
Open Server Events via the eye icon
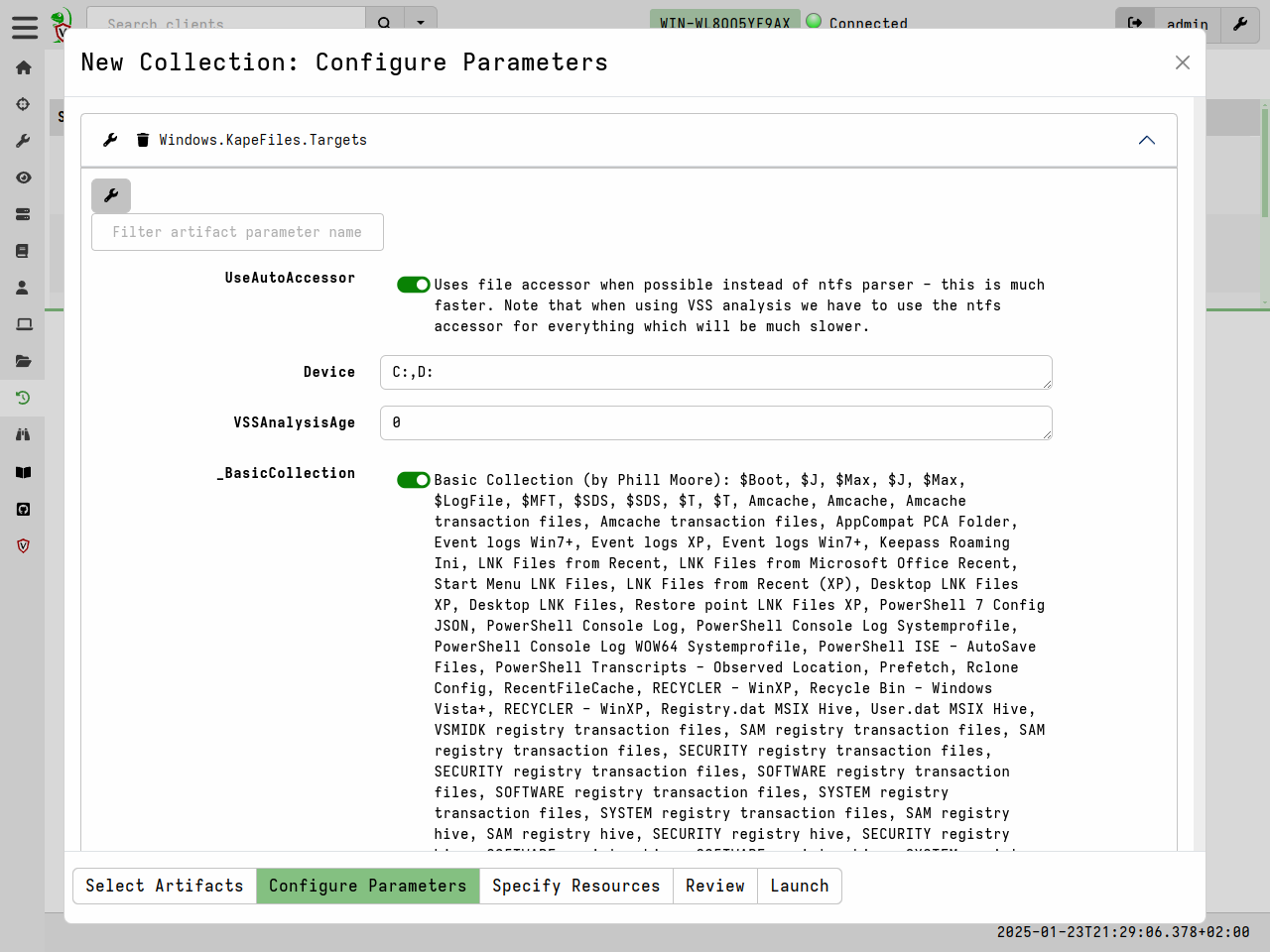(x=23, y=177)
